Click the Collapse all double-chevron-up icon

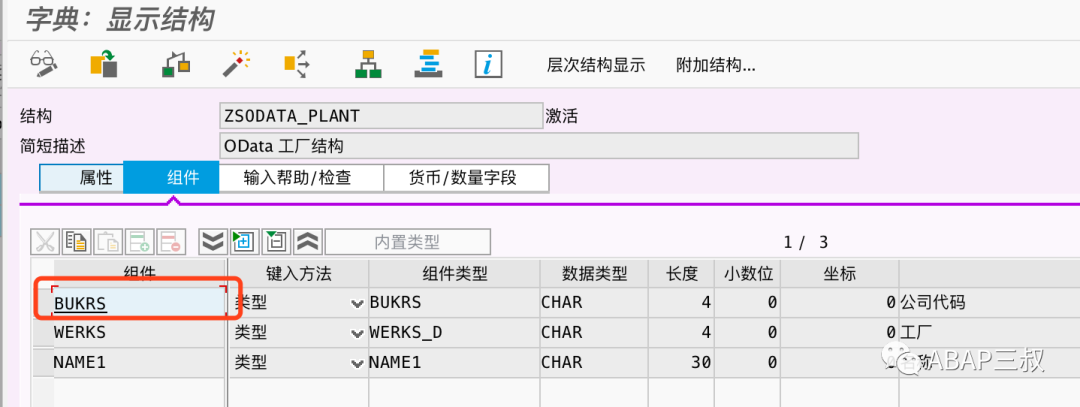point(308,242)
